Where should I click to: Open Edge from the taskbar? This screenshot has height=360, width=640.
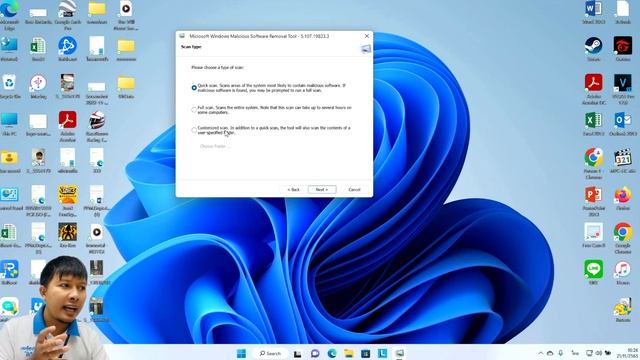(332, 353)
